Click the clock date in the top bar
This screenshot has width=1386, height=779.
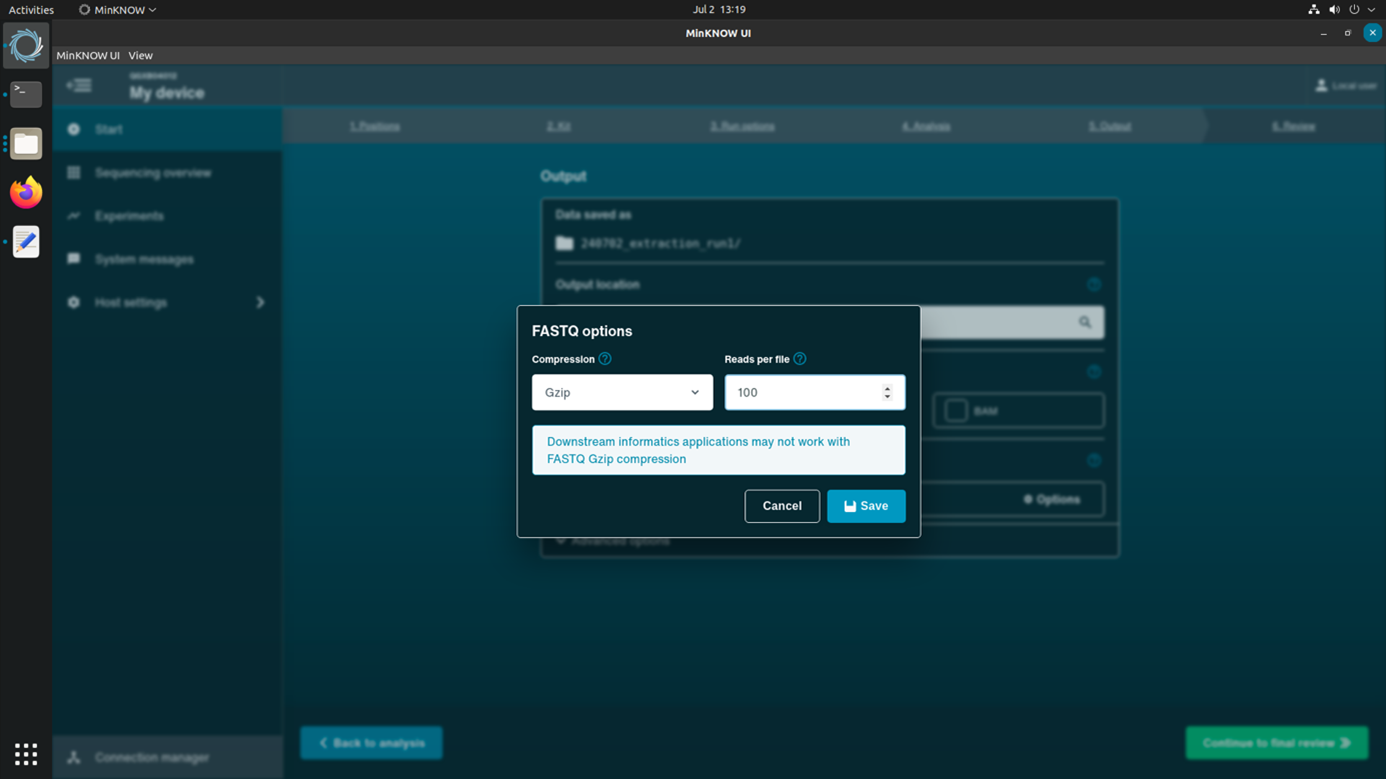point(718,10)
